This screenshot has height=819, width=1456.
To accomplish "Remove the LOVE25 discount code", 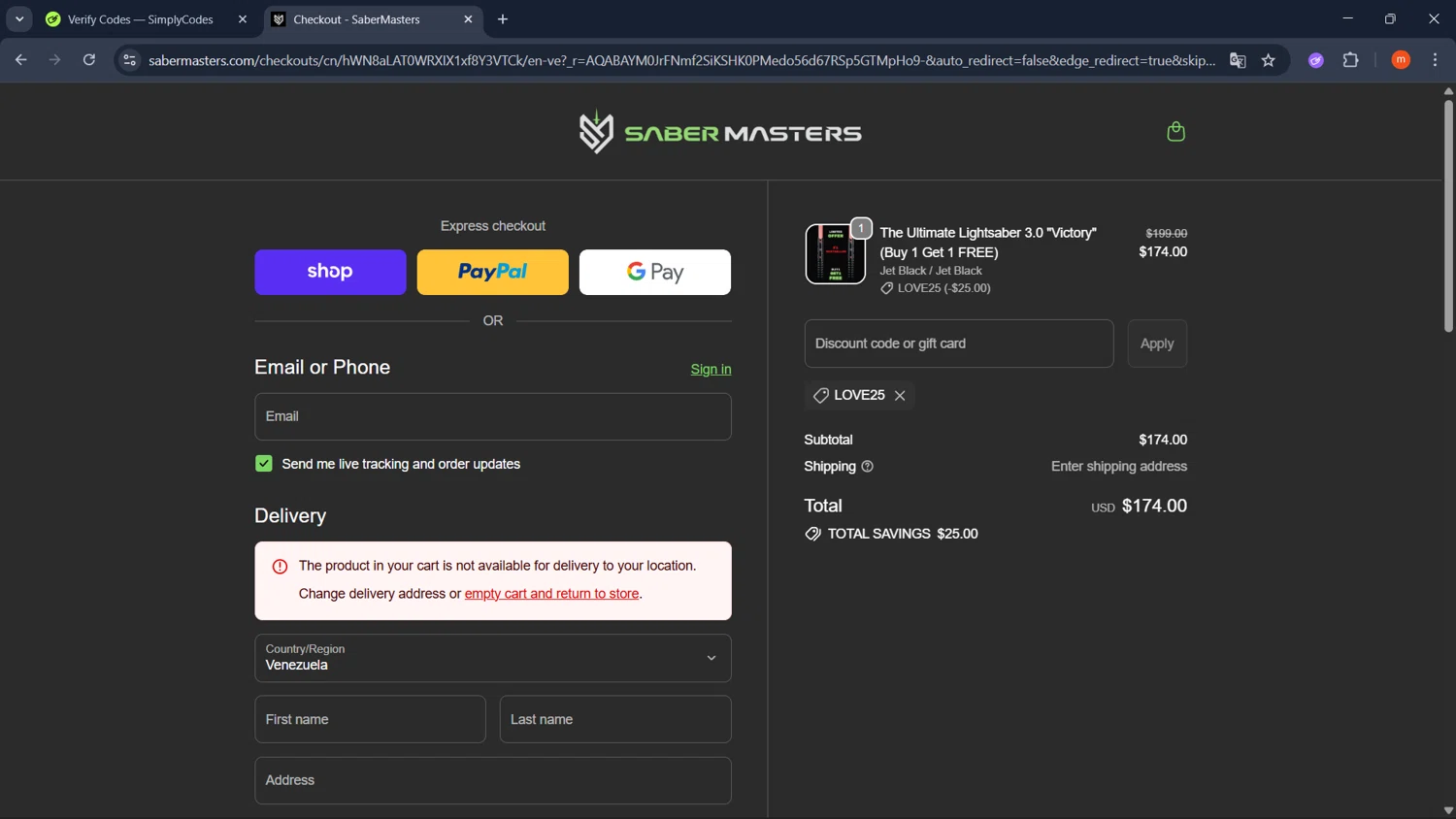I will [900, 396].
